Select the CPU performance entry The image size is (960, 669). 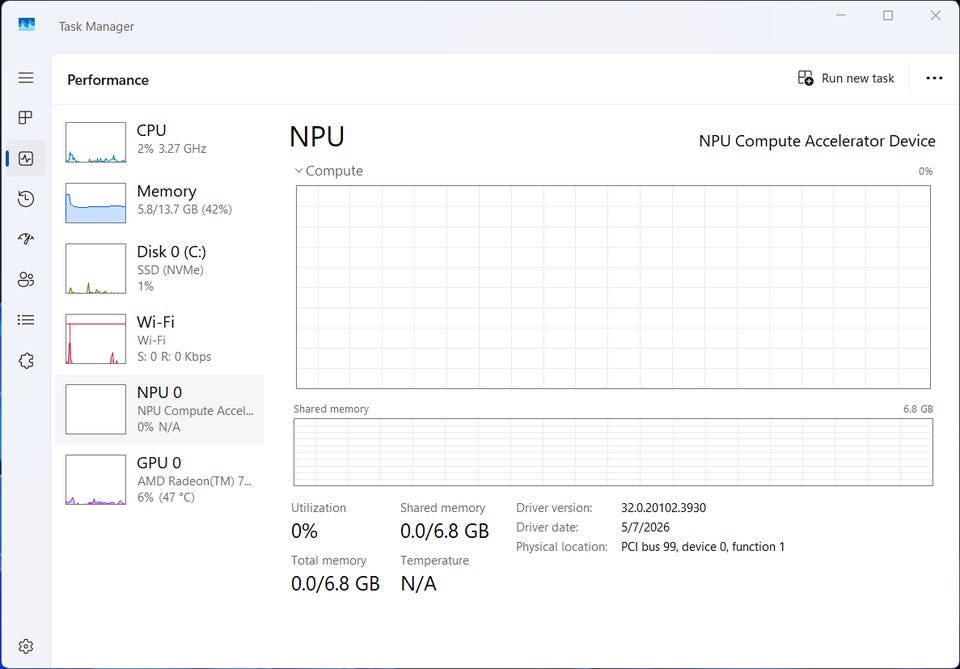point(159,141)
